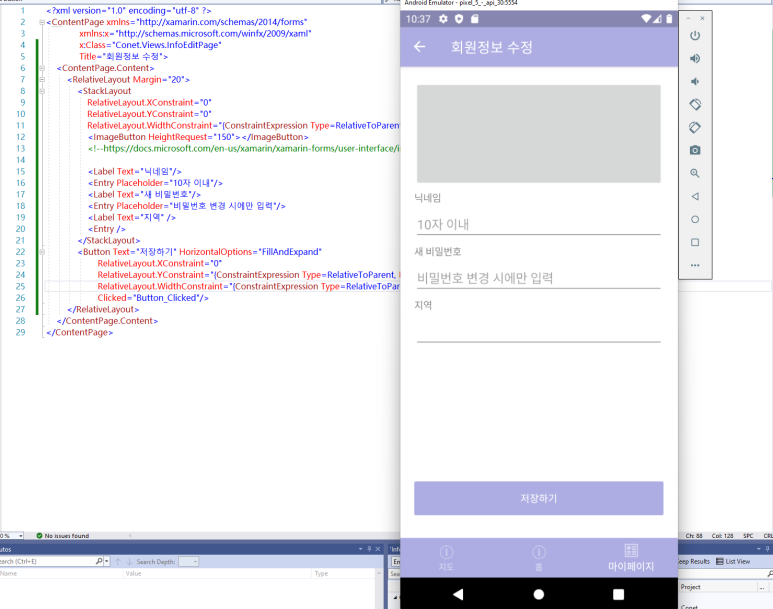The width and height of the screenshot is (773, 609).
Task: Tap Android navigation recents square button
Action: pyautogui.click(x=619, y=594)
